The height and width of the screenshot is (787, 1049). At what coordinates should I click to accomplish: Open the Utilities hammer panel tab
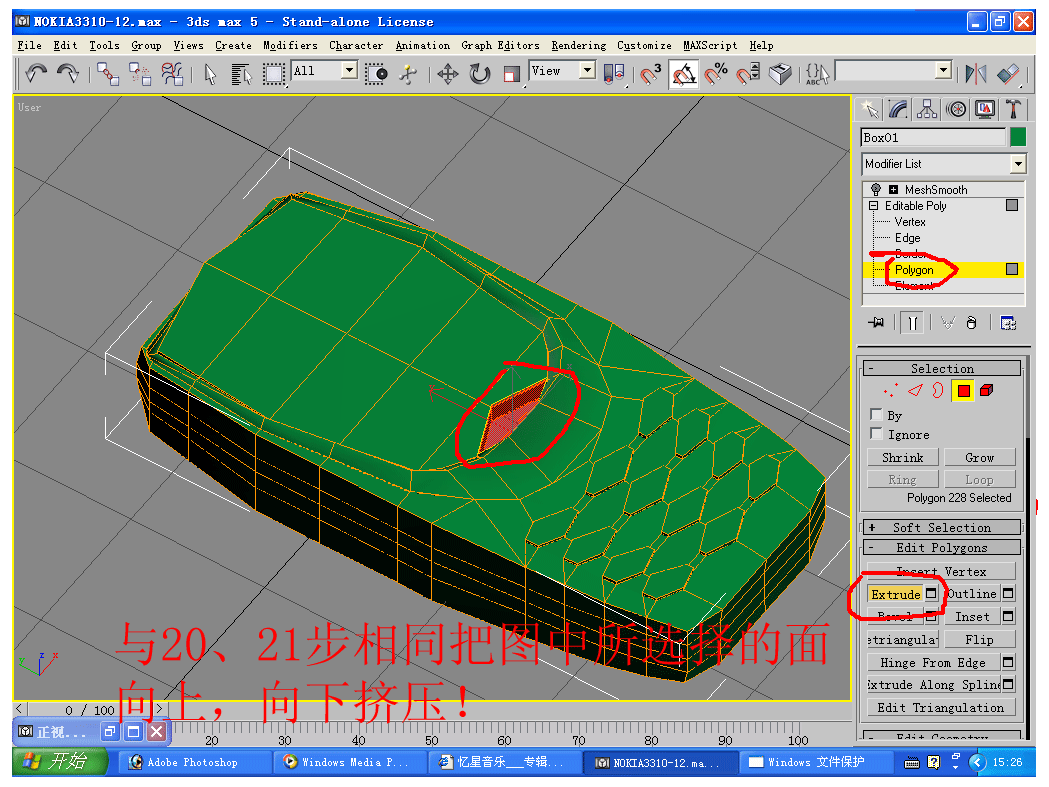click(x=1014, y=109)
